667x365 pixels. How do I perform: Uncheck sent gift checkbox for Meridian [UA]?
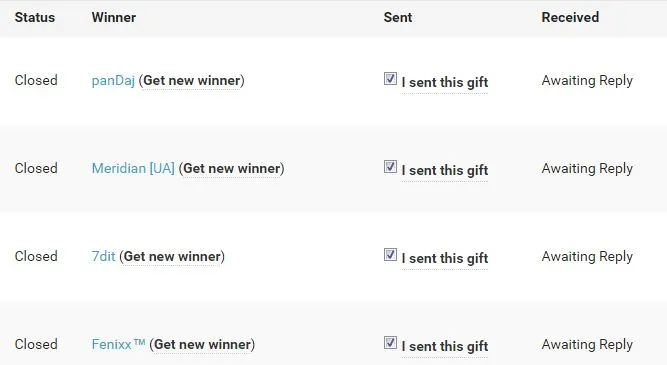click(390, 167)
